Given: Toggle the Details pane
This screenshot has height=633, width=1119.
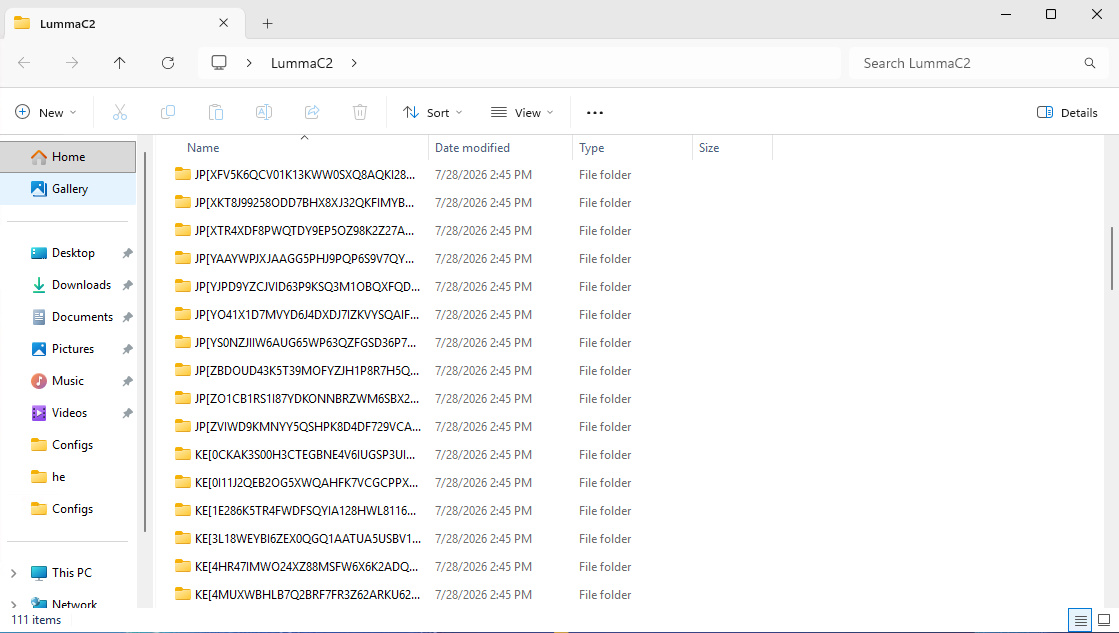Looking at the screenshot, I should [1067, 113].
